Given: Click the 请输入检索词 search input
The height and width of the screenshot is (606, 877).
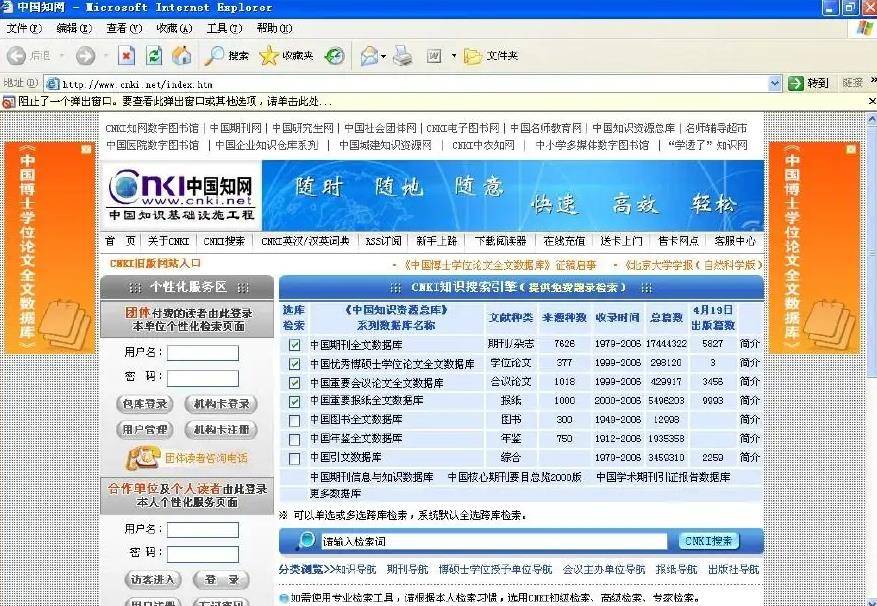Looking at the screenshot, I should click(x=493, y=541).
